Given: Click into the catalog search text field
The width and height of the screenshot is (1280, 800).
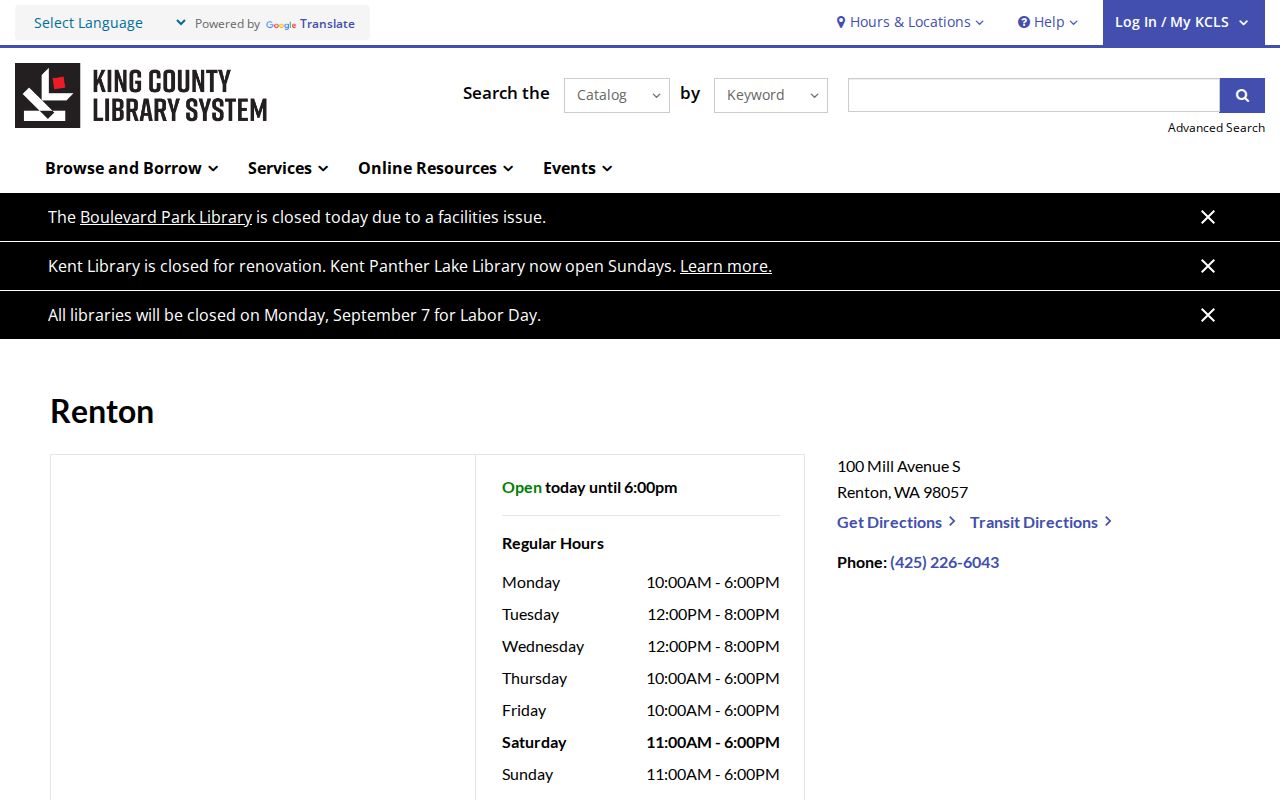Looking at the screenshot, I should [x=1034, y=95].
